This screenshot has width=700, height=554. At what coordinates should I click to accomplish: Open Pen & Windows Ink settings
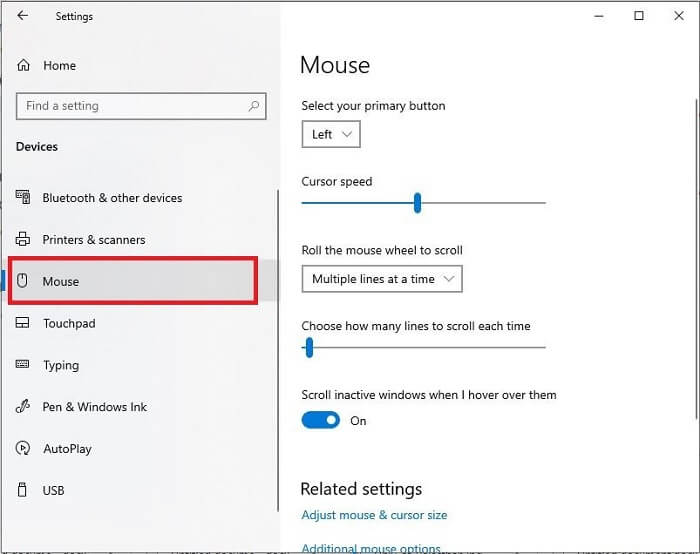point(95,407)
